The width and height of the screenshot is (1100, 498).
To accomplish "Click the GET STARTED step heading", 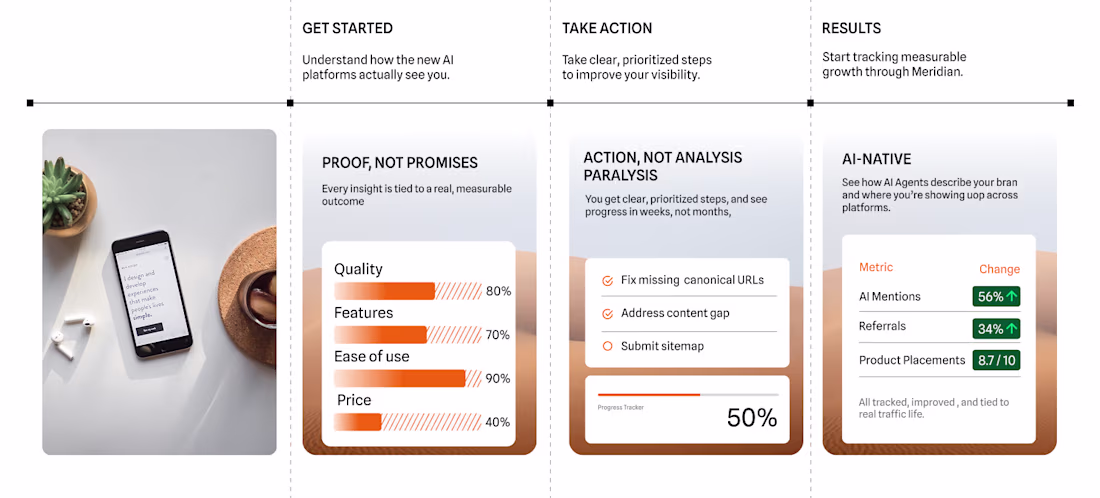I will (x=347, y=29).
